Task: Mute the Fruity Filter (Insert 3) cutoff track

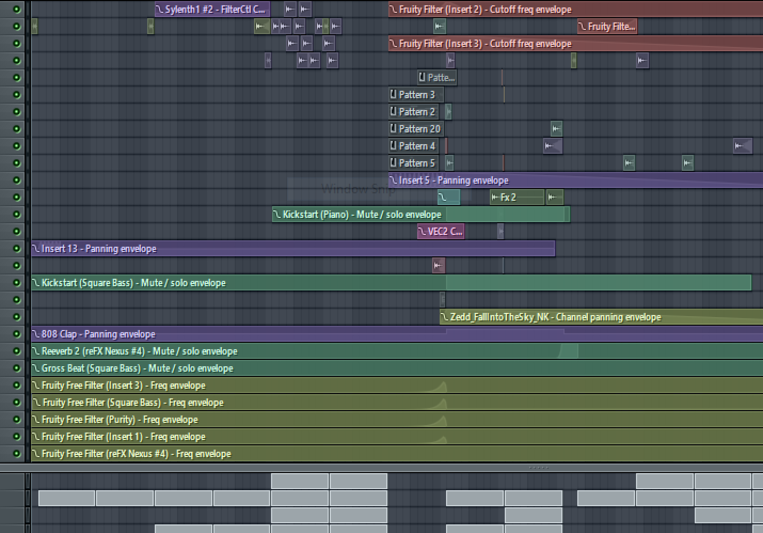Action: (x=17, y=43)
